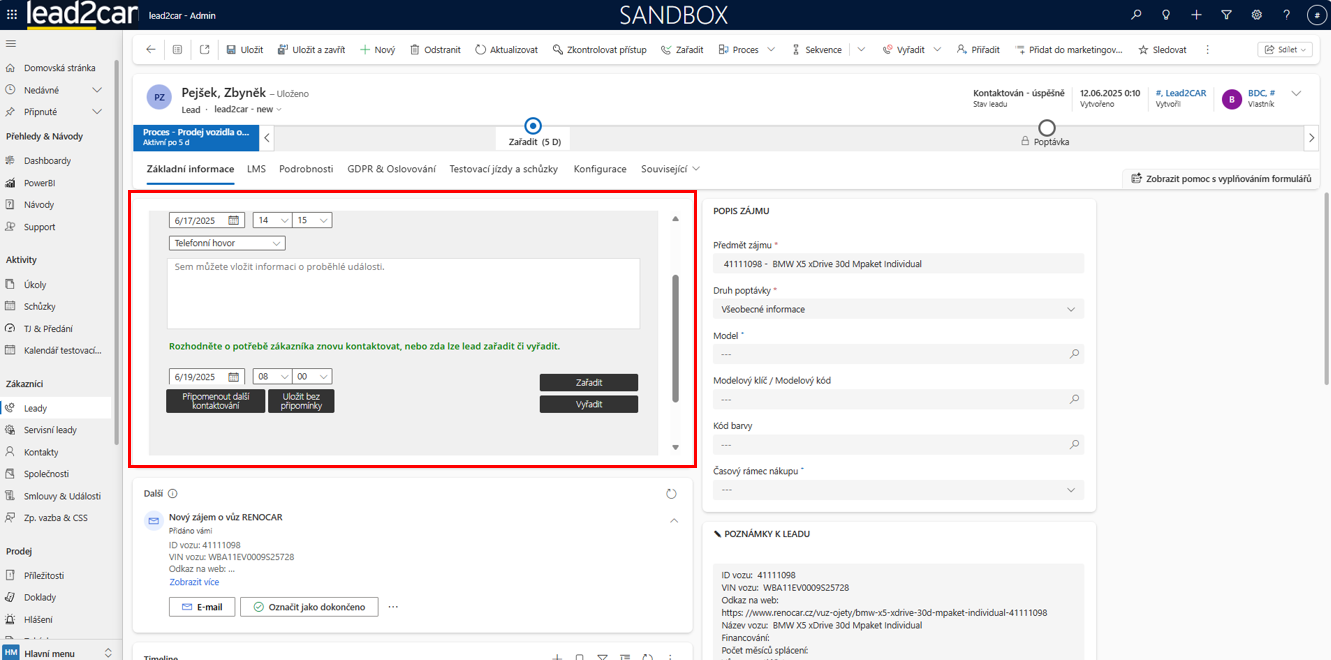Open the settings gear icon

(1256, 15)
